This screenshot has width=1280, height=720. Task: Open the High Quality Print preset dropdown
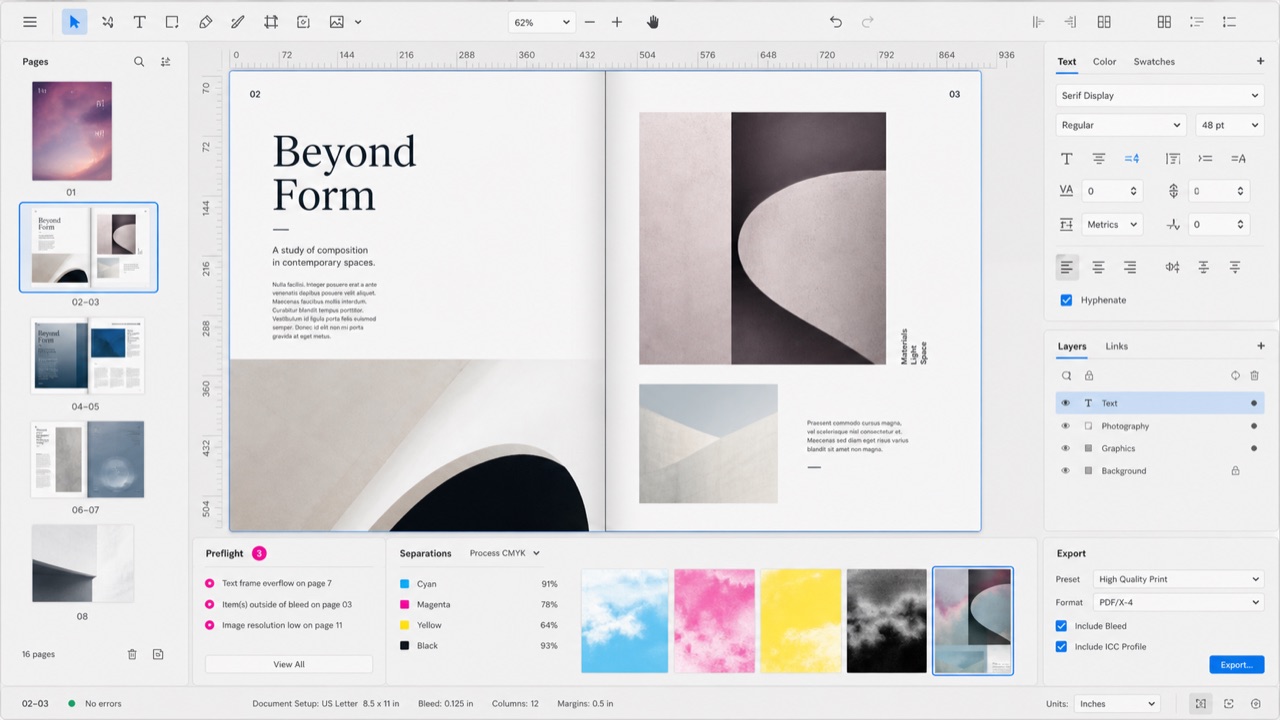[1178, 579]
